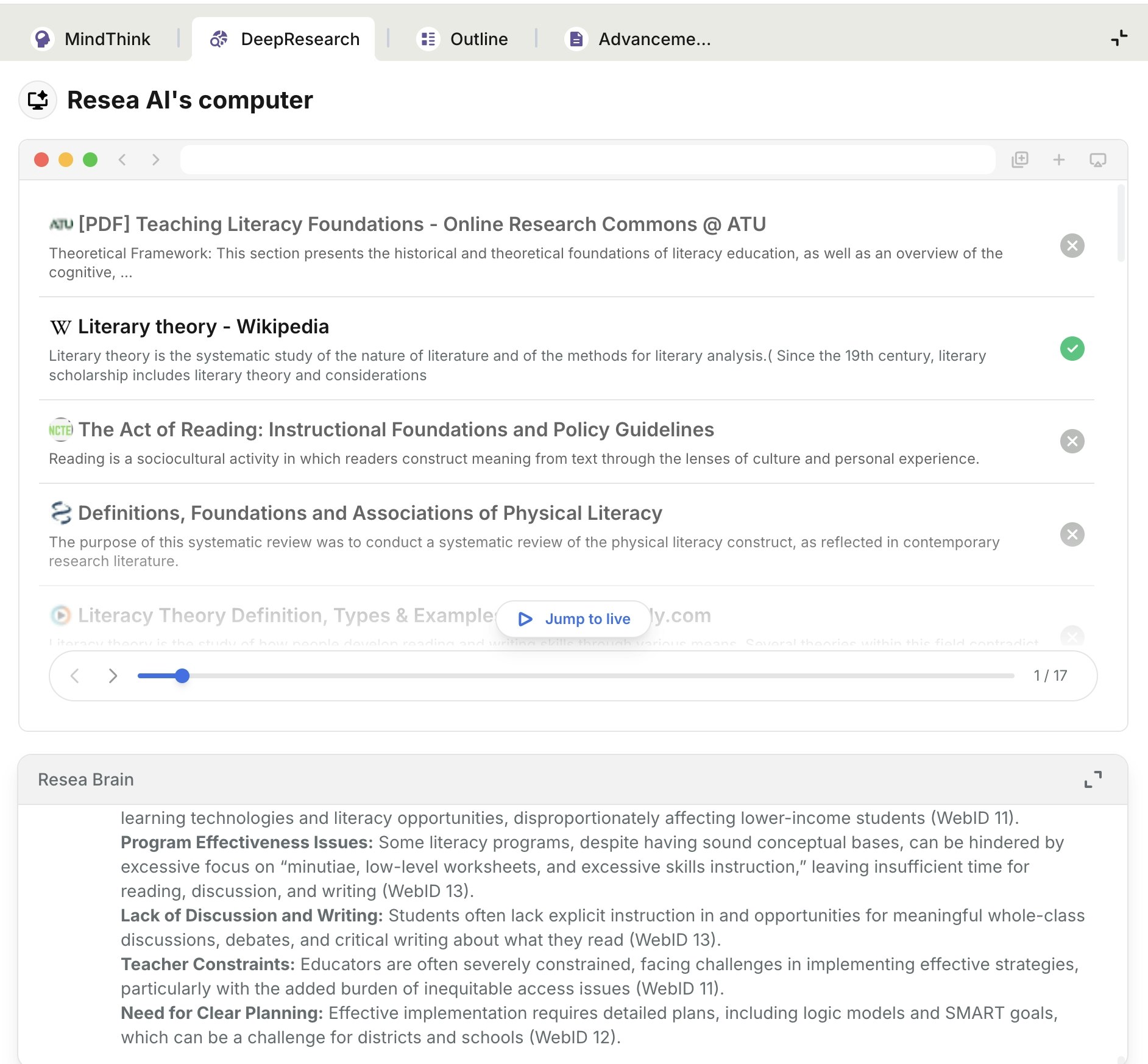Click the Advanceme... document icon
Screen dimensions: 1148x1064
point(576,39)
